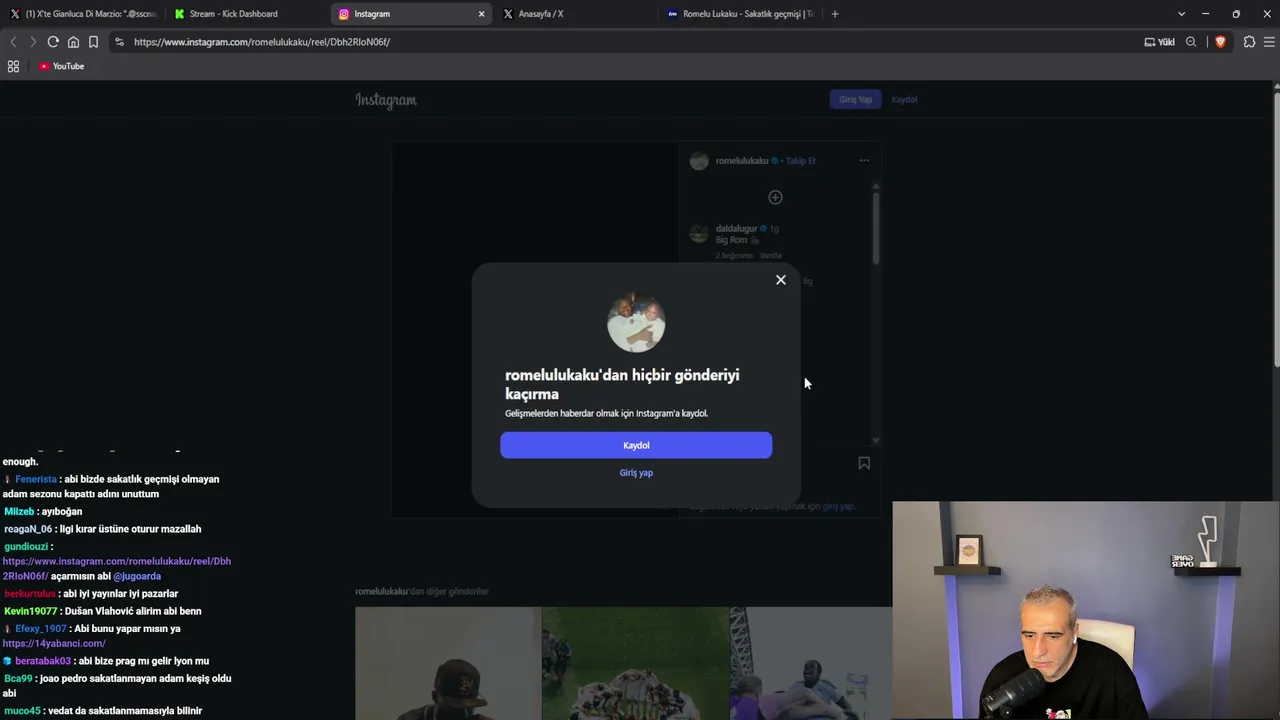Open the middle thumbnail under other posts
Screen dimensions: 1280x720
[636, 663]
